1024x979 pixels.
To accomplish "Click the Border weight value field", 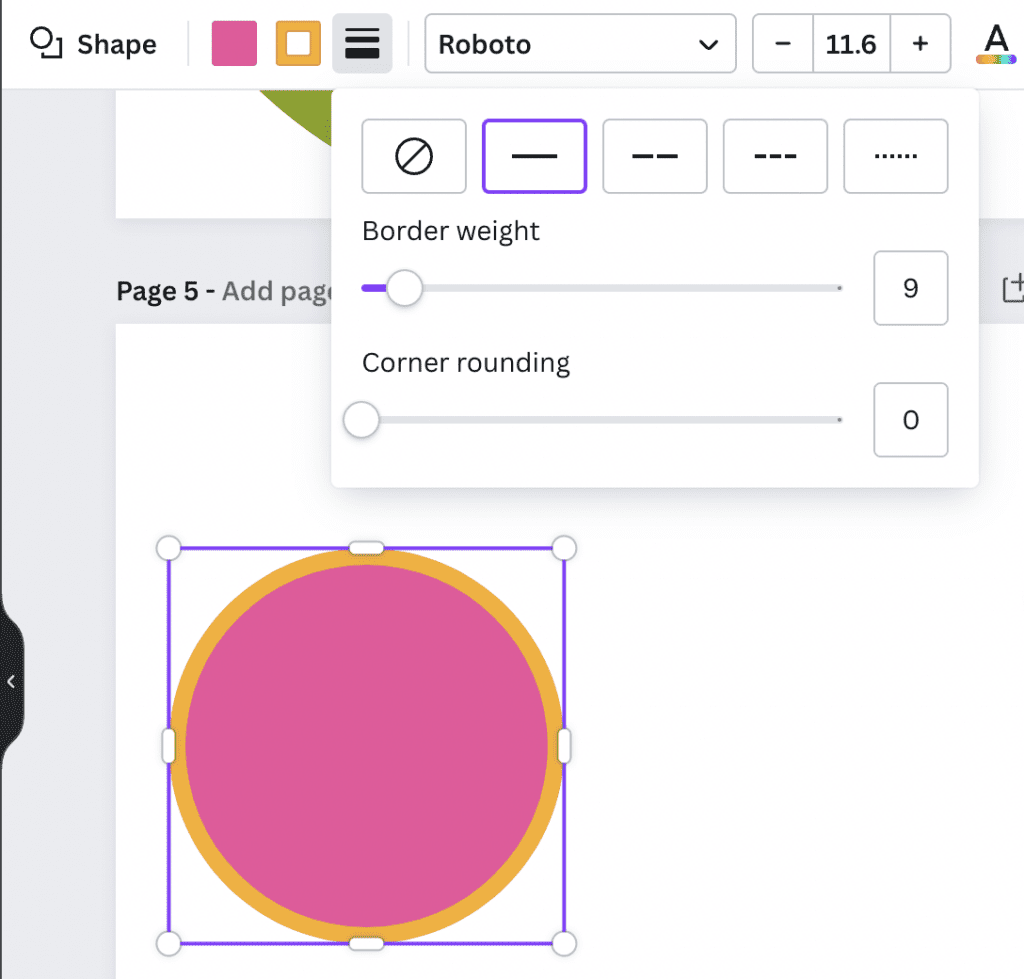I will (x=911, y=288).
